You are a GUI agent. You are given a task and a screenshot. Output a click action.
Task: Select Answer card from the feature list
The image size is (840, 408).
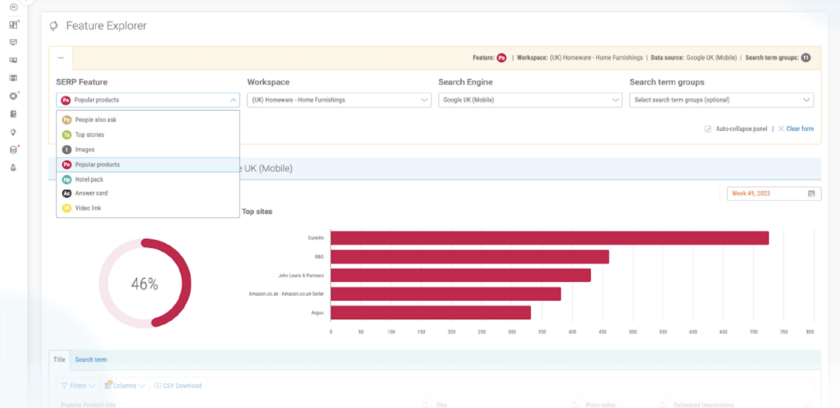click(148, 193)
